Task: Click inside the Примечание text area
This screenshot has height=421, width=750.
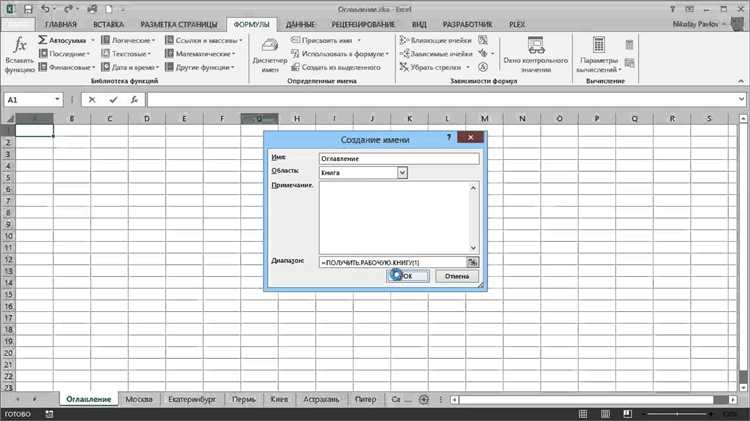Action: 399,218
